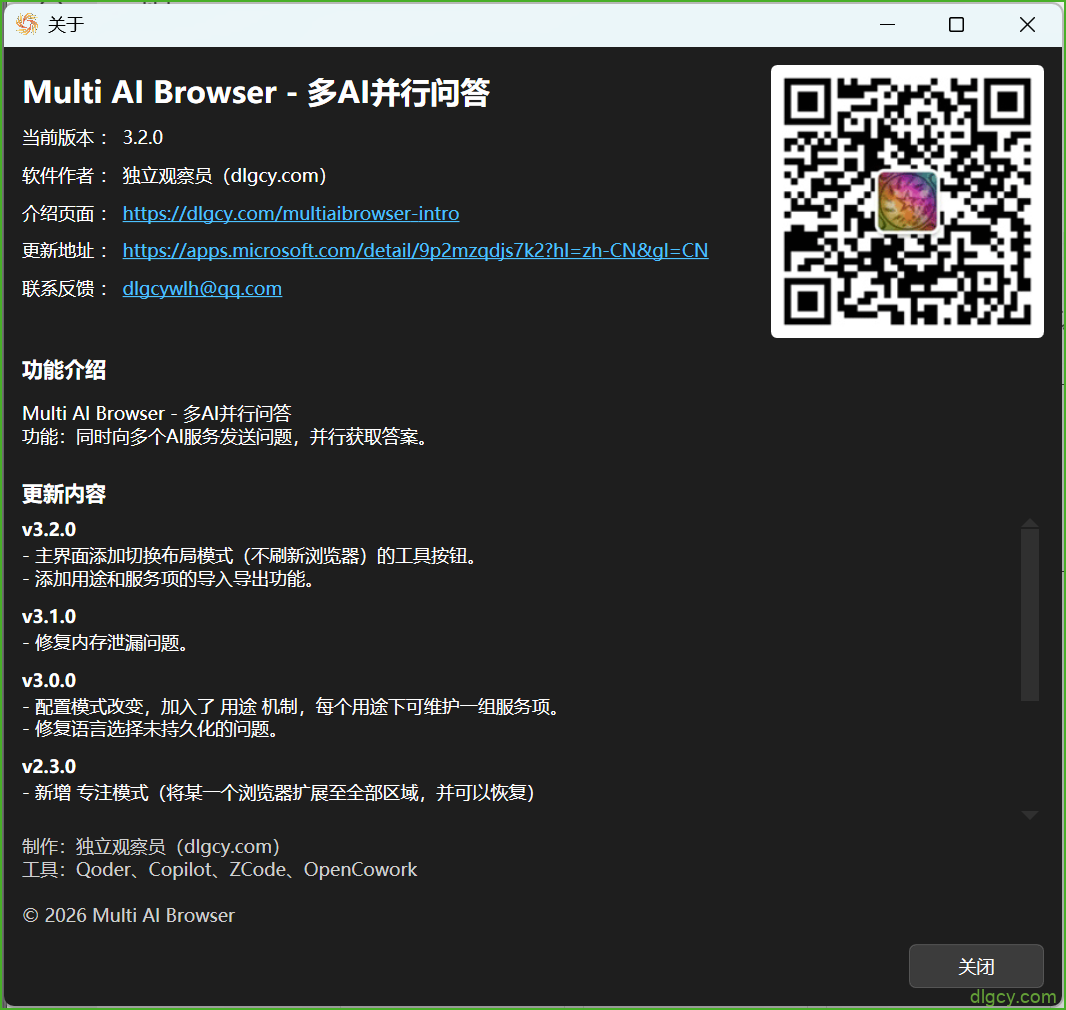Click the v3.2.0 changelog heading

click(x=49, y=529)
